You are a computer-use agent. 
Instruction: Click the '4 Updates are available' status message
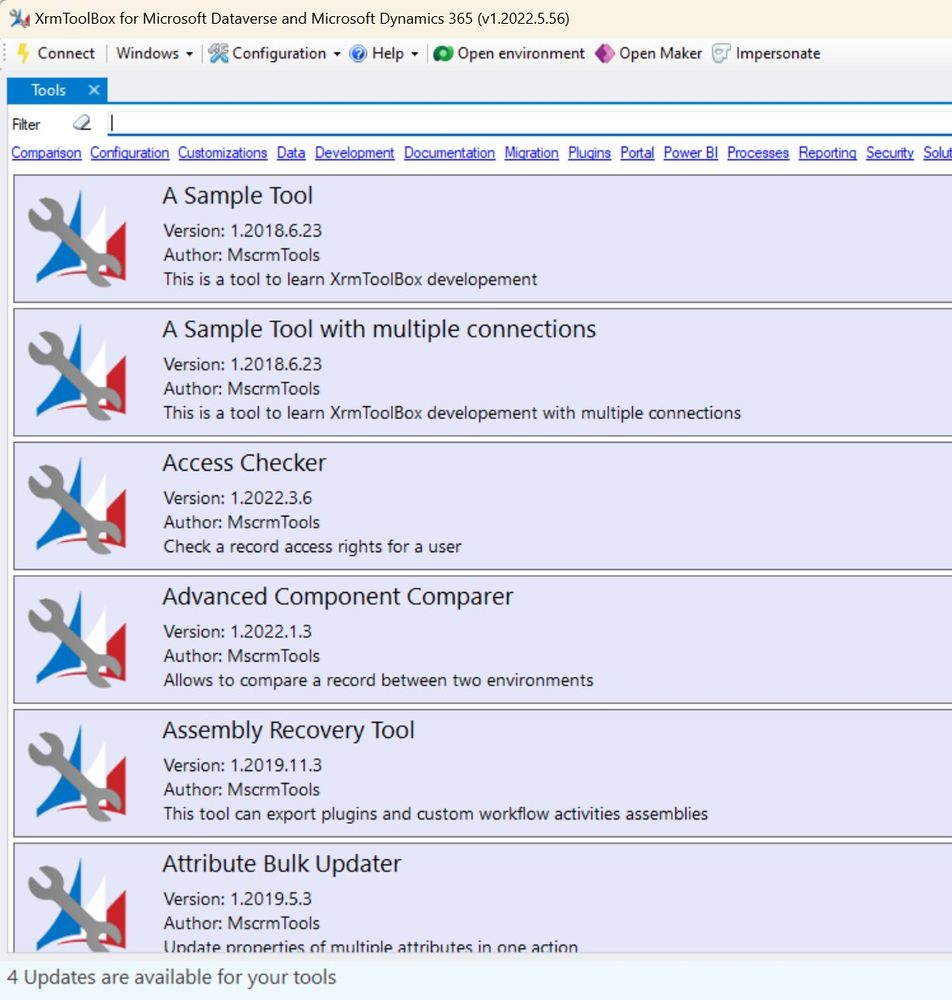click(x=172, y=977)
